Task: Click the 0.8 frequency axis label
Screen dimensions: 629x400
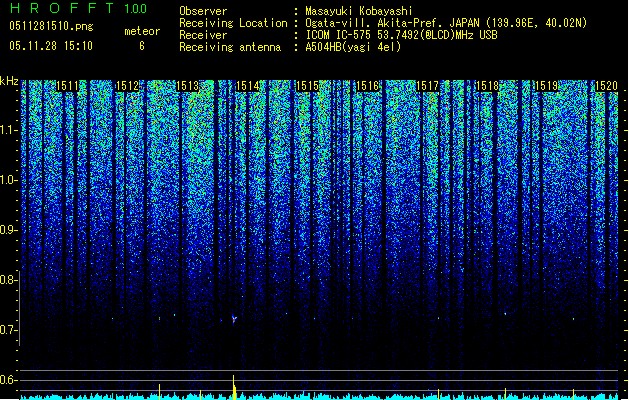Action: [x=8, y=280]
